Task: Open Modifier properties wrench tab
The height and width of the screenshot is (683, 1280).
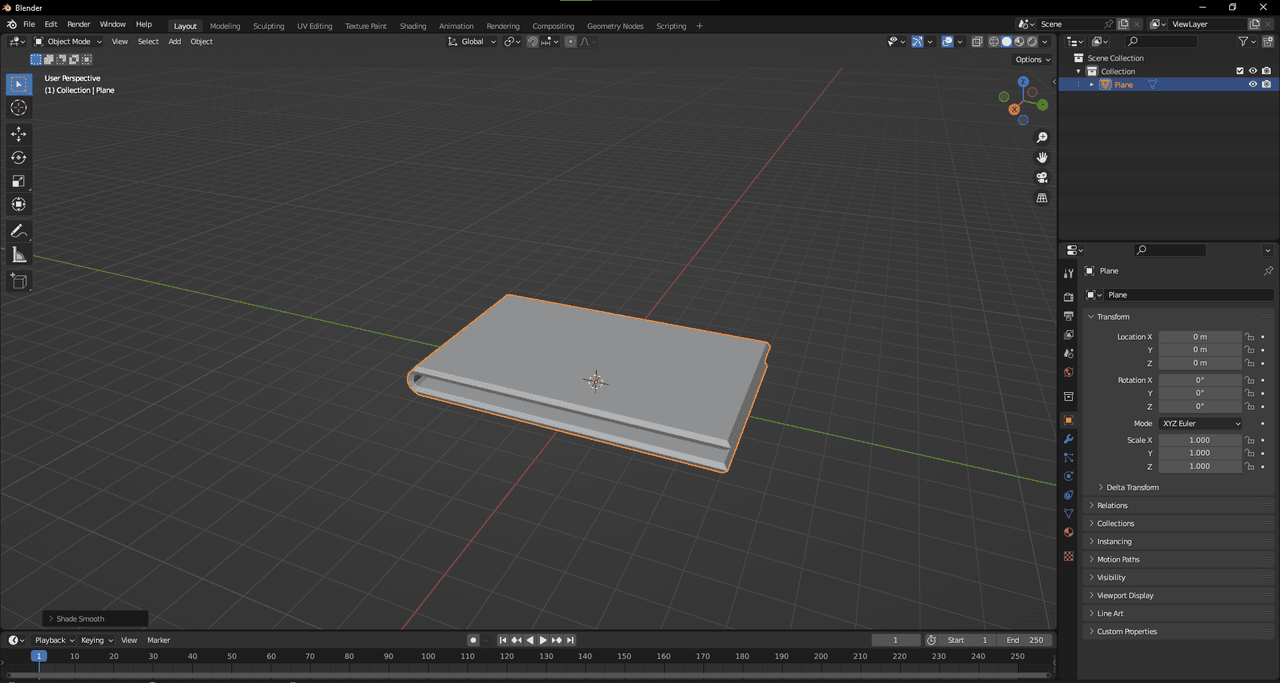Action: point(1068,439)
